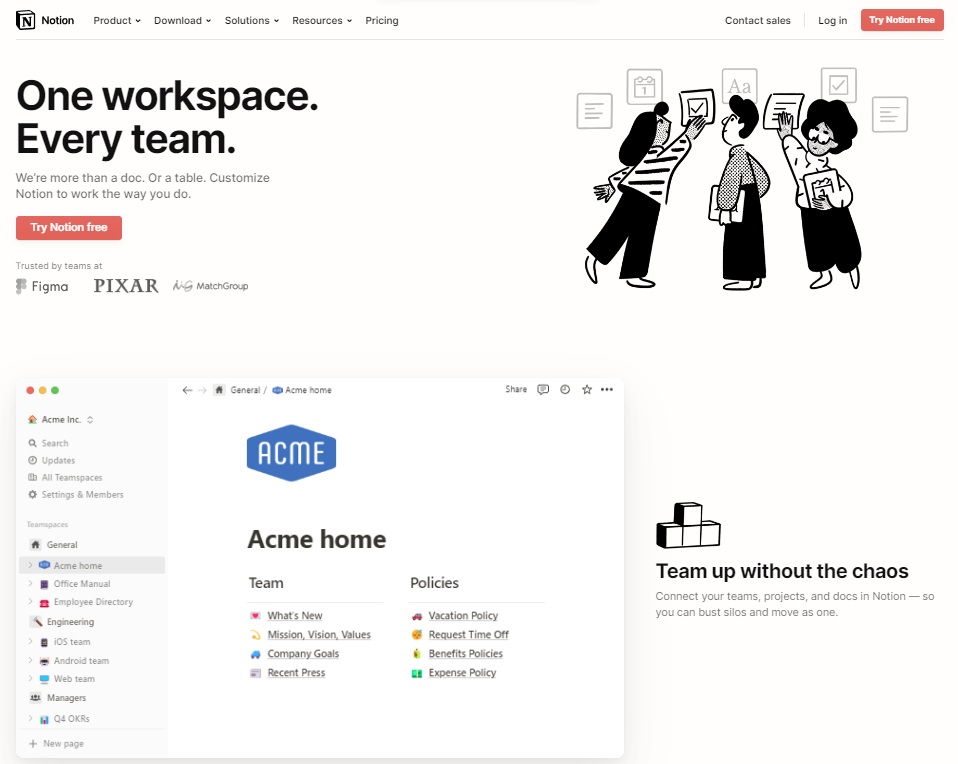Expand the Solutions menu
The height and width of the screenshot is (764, 958).
[252, 20]
